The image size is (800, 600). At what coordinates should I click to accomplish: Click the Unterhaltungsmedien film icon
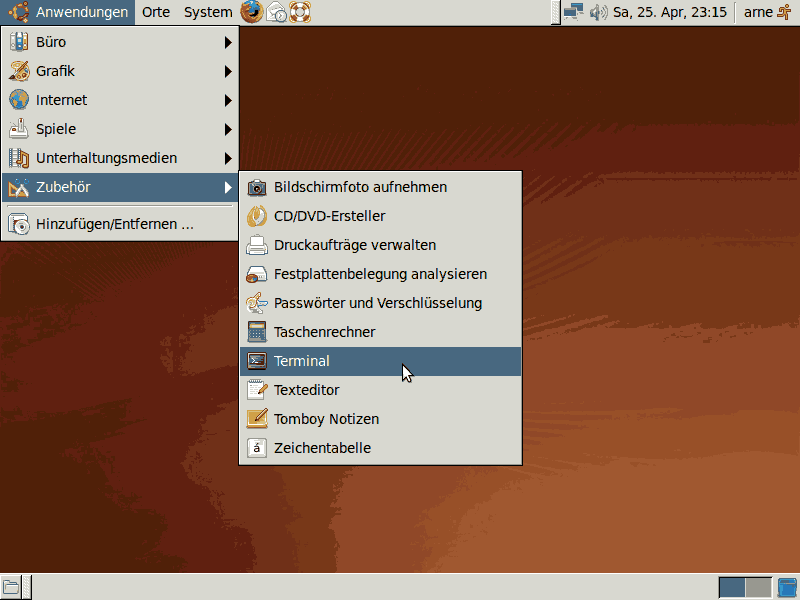click(x=19, y=158)
